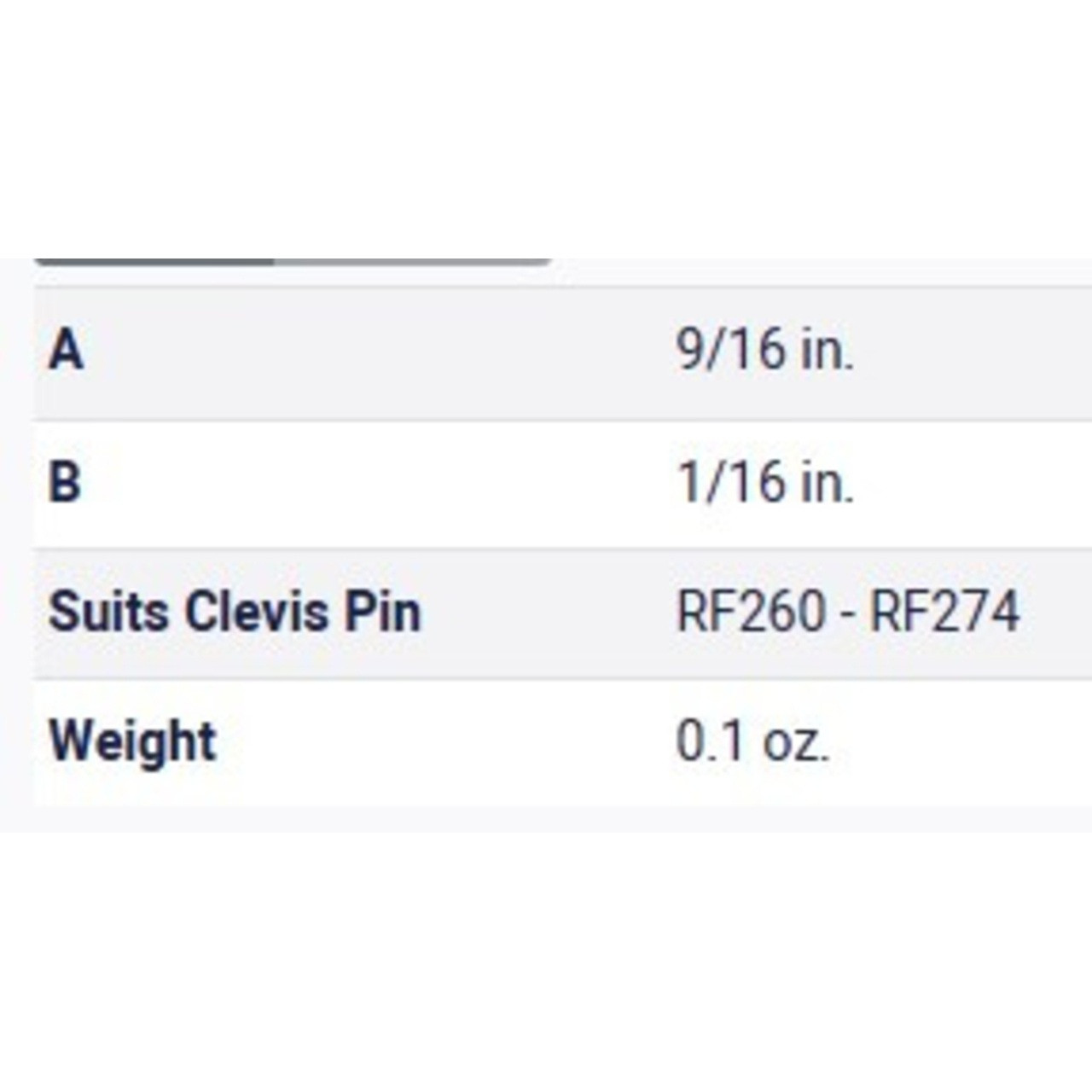The height and width of the screenshot is (1092, 1092).
Task: Click the 9/16 in. value
Action: [x=764, y=350]
